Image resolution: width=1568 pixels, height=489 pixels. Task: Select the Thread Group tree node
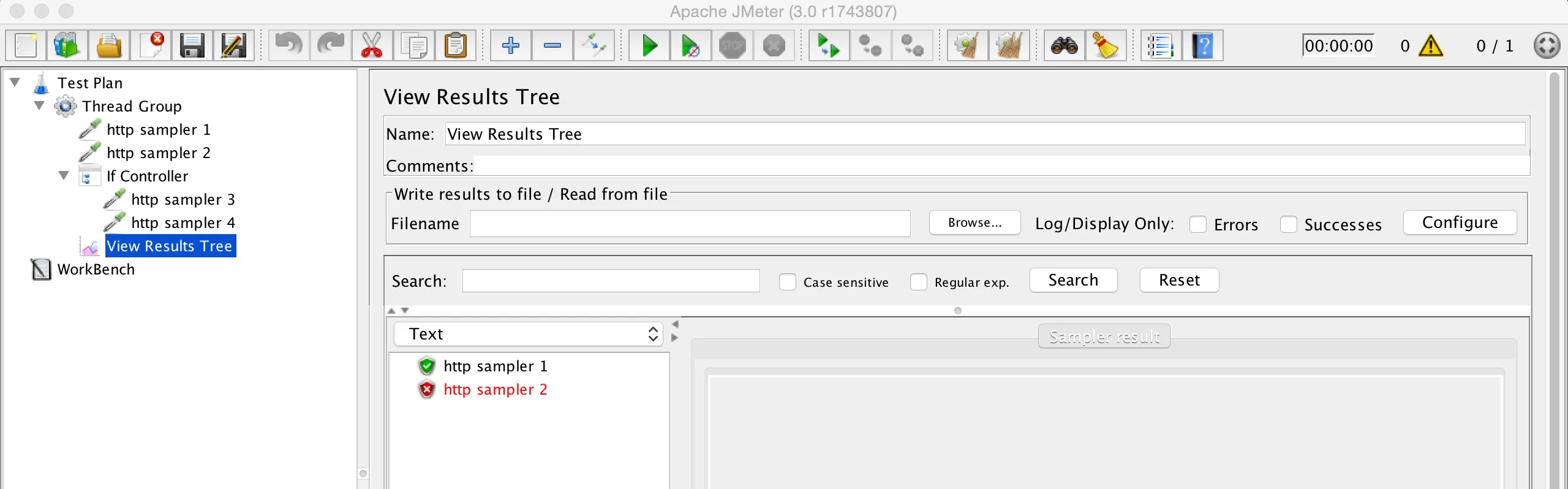coord(132,106)
